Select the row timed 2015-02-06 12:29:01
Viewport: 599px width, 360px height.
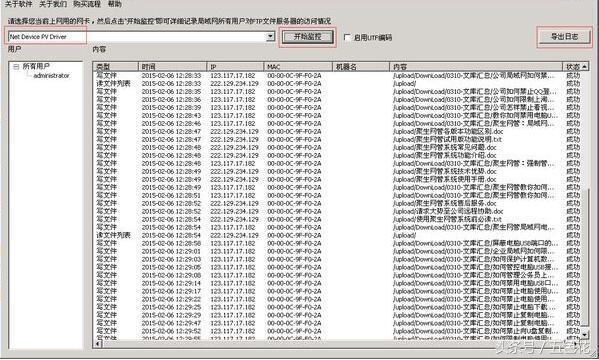(x=337, y=251)
